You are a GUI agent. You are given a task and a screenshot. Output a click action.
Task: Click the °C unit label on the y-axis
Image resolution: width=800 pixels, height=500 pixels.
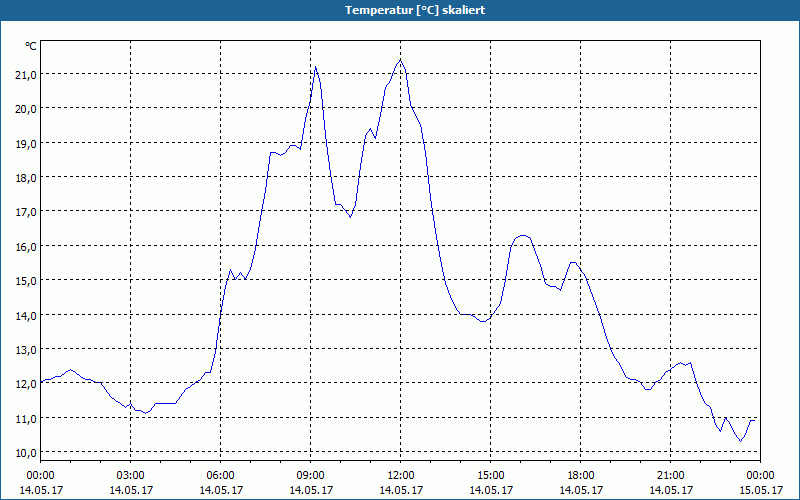(x=31, y=46)
